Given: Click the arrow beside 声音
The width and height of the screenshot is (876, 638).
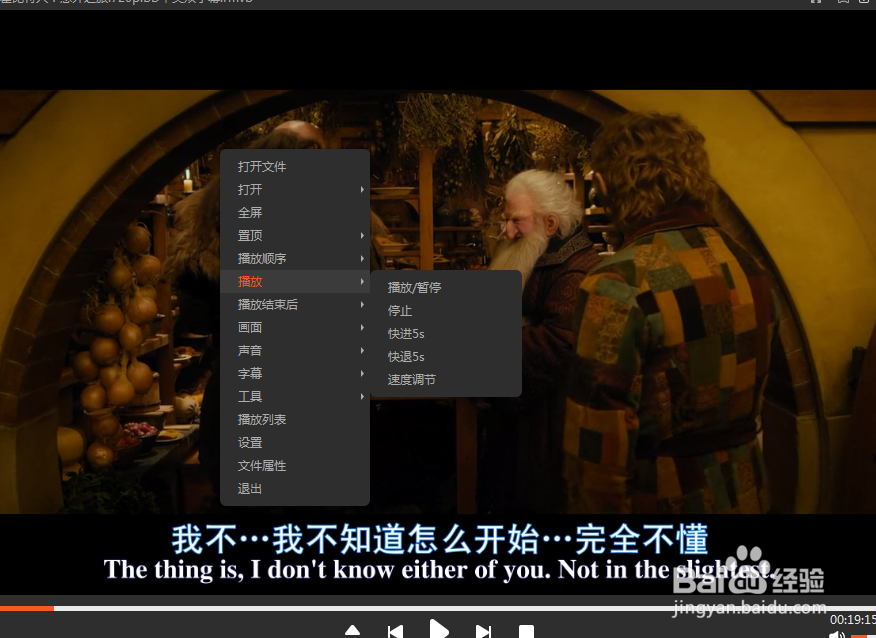Looking at the screenshot, I should click(362, 350).
